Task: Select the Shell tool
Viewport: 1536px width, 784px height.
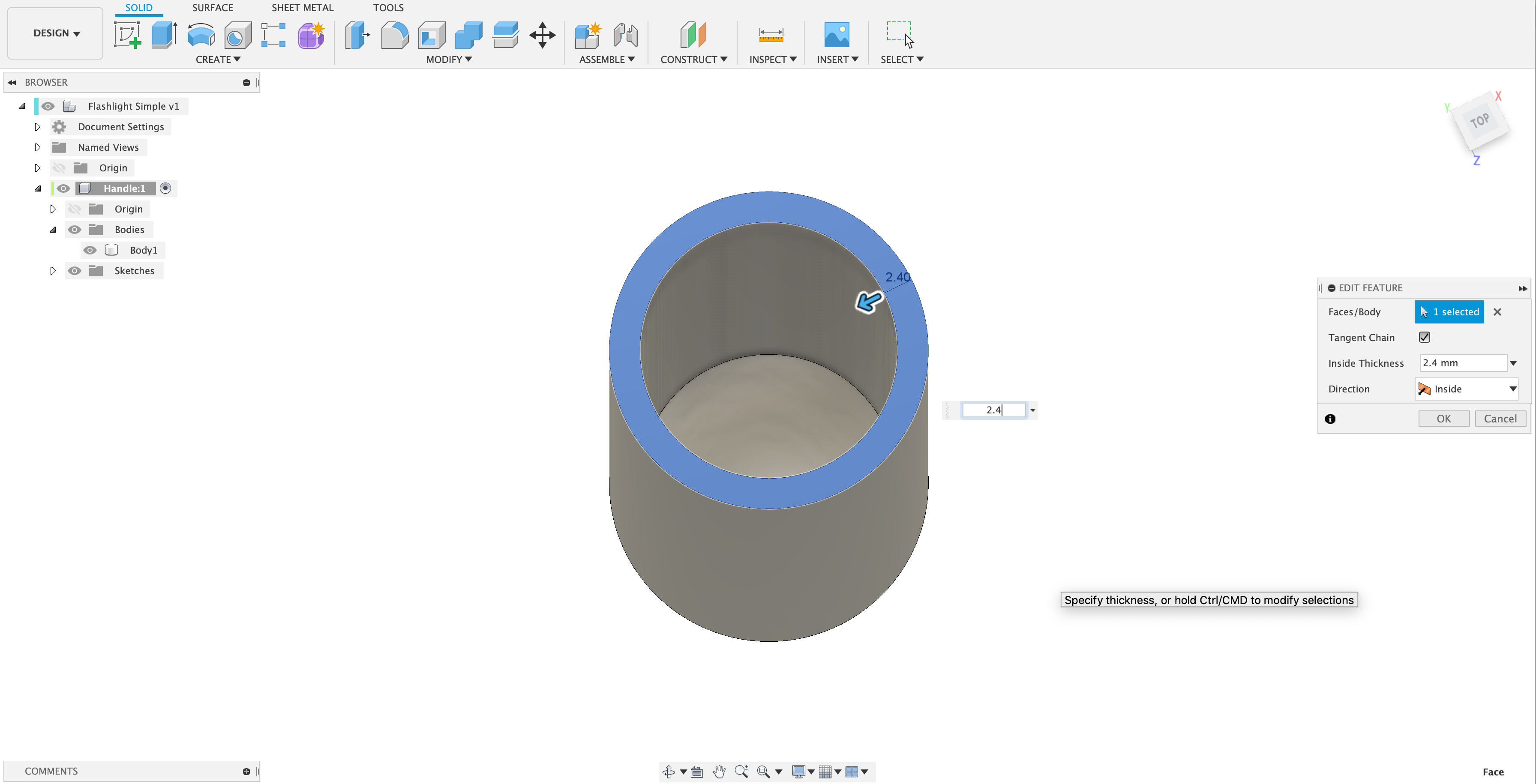Action: 432,35
